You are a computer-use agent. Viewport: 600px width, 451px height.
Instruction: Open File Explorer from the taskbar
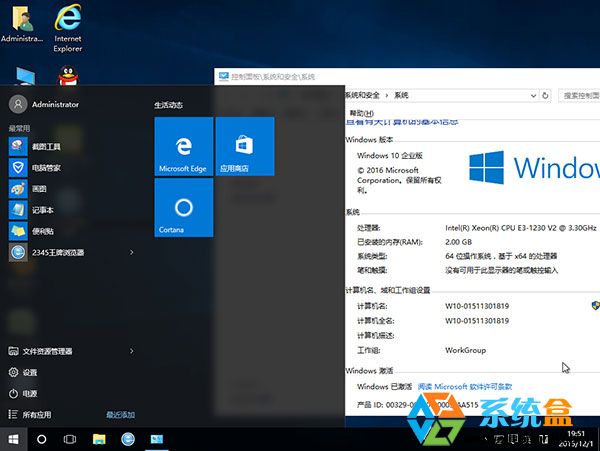point(99,439)
